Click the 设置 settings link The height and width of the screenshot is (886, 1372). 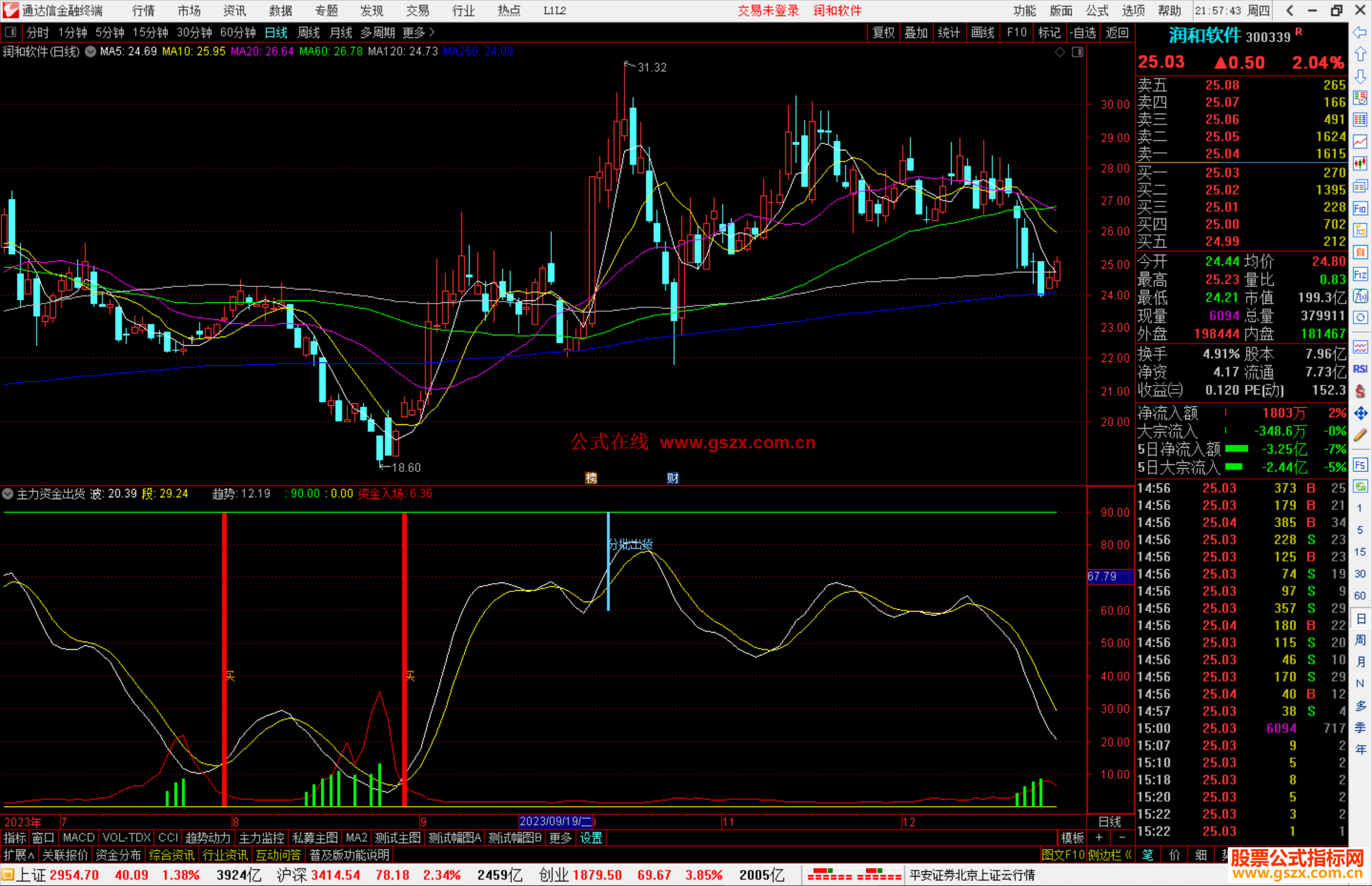[591, 838]
